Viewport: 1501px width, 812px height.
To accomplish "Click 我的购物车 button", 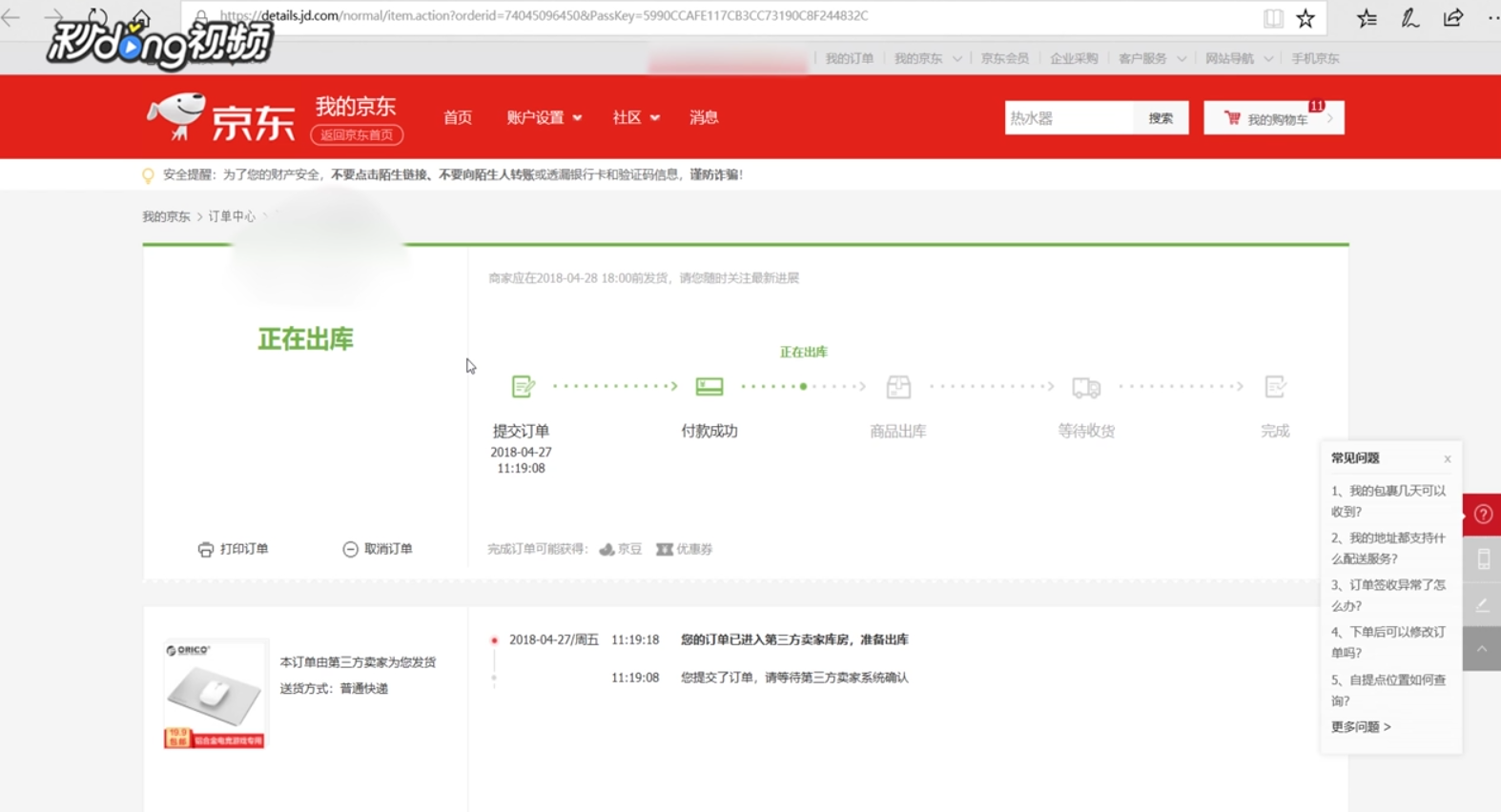I will pos(1274,118).
